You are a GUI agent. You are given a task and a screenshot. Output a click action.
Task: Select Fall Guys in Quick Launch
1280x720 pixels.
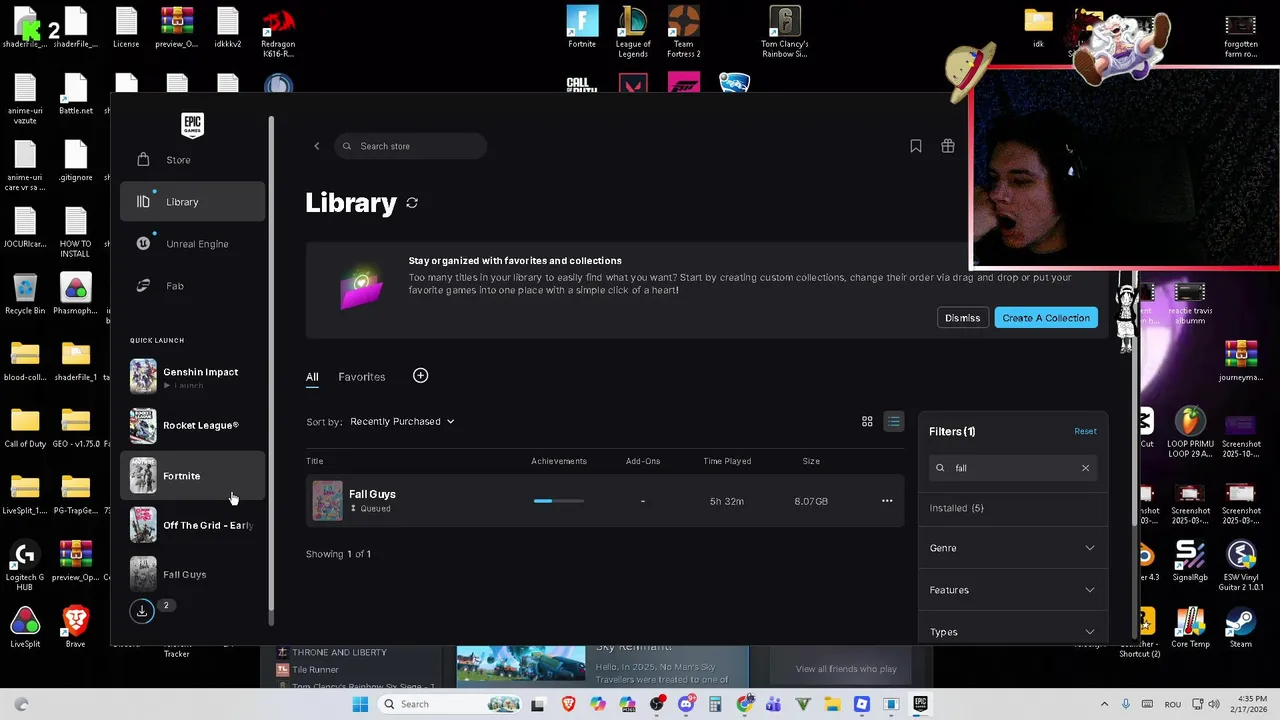click(x=192, y=574)
